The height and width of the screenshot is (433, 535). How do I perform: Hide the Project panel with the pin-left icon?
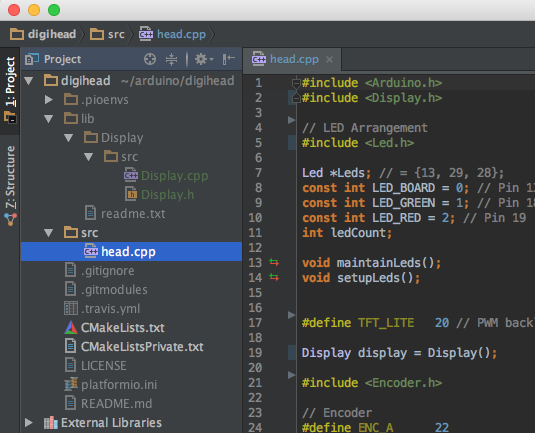click(228, 59)
